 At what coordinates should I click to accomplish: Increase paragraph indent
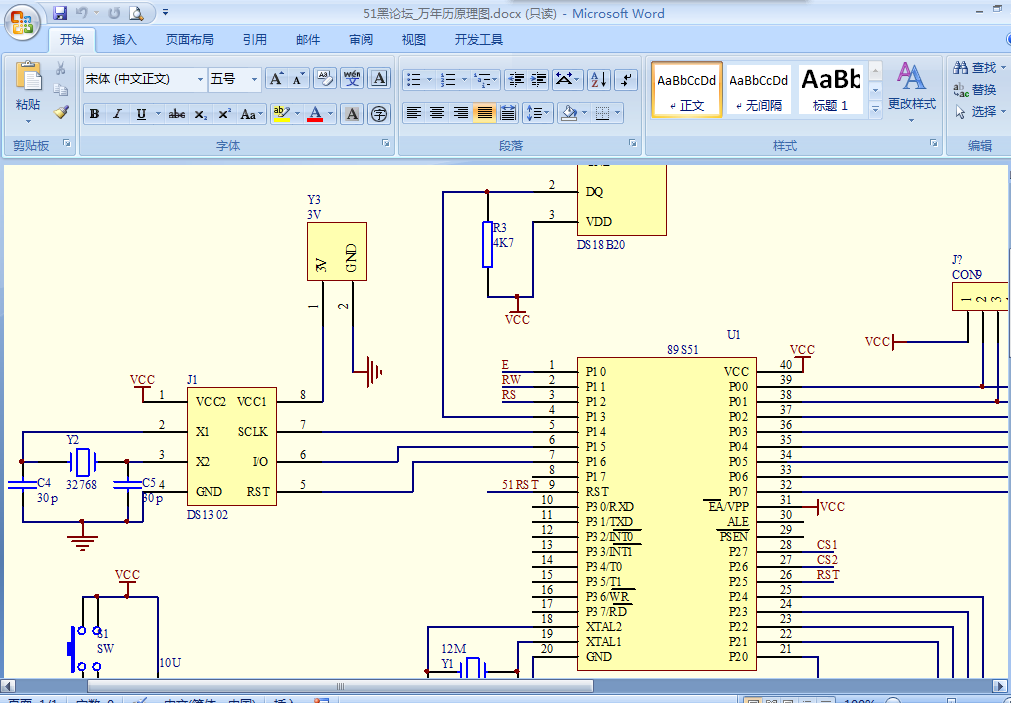[538, 79]
